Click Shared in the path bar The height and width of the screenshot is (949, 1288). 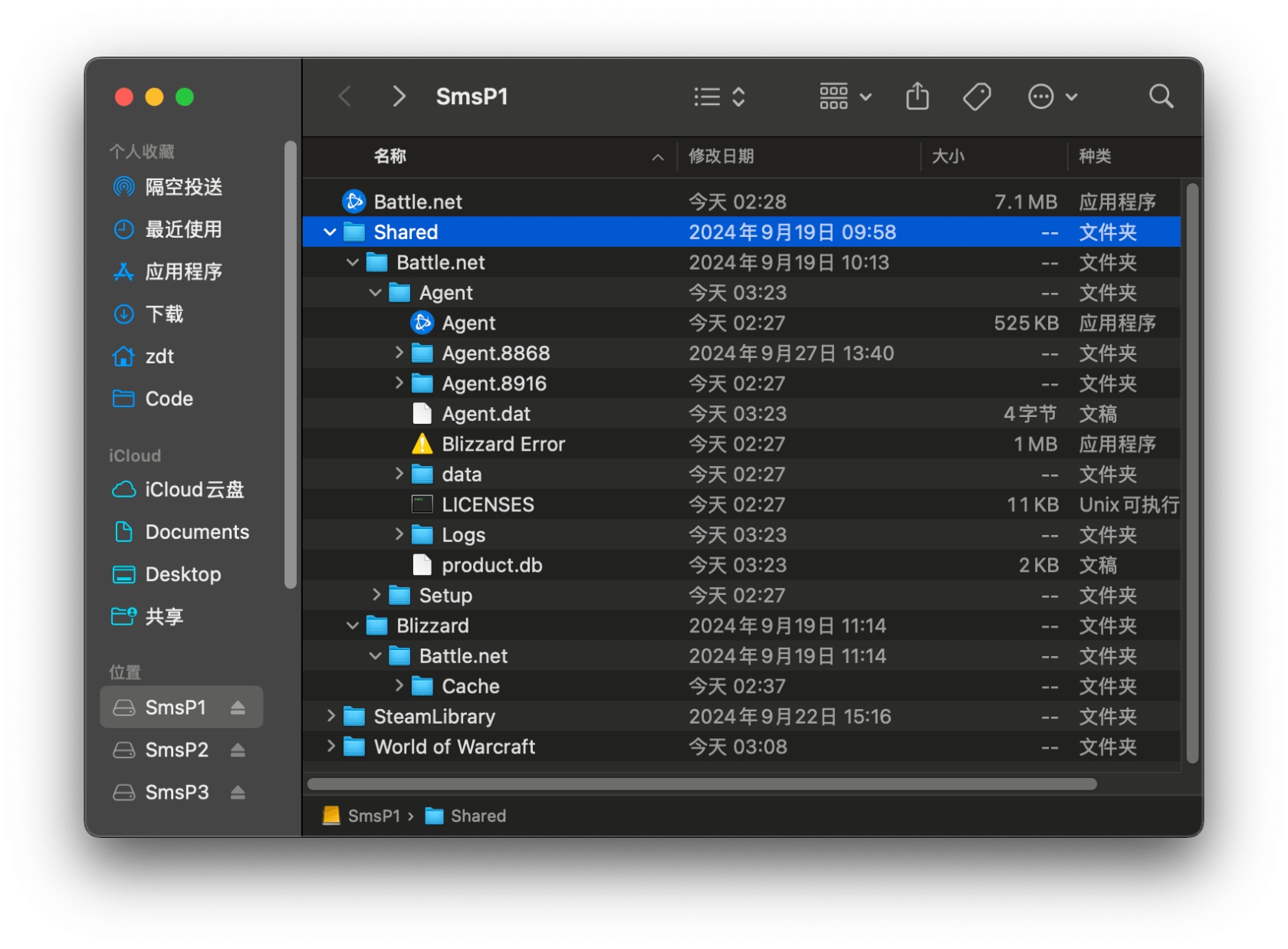(x=465, y=816)
